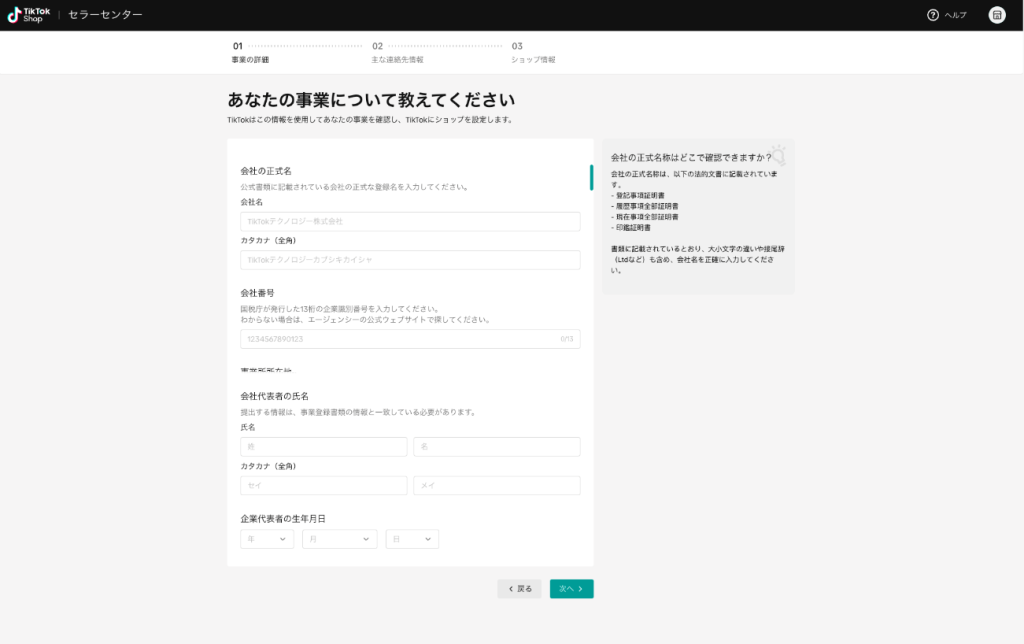The height and width of the screenshot is (644, 1024).
Task: Select step 02 主な連絡先情報
Action: coord(389,52)
